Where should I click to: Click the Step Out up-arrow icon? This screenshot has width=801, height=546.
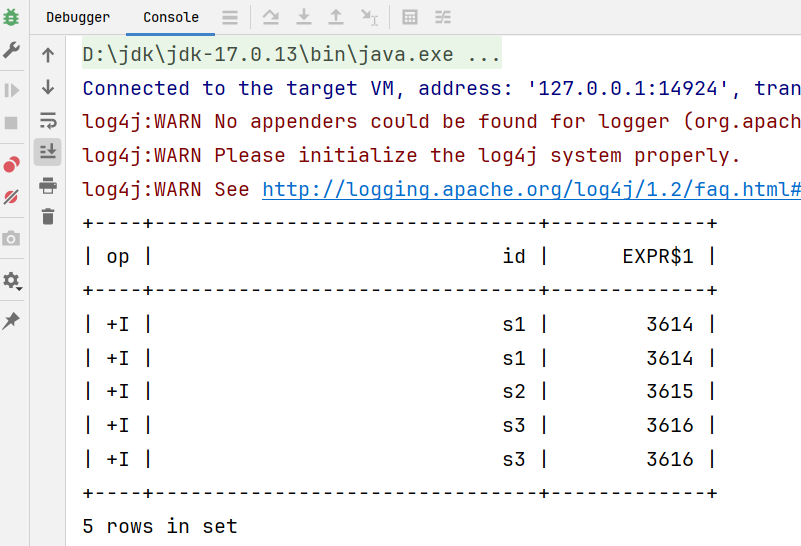click(x=336, y=17)
